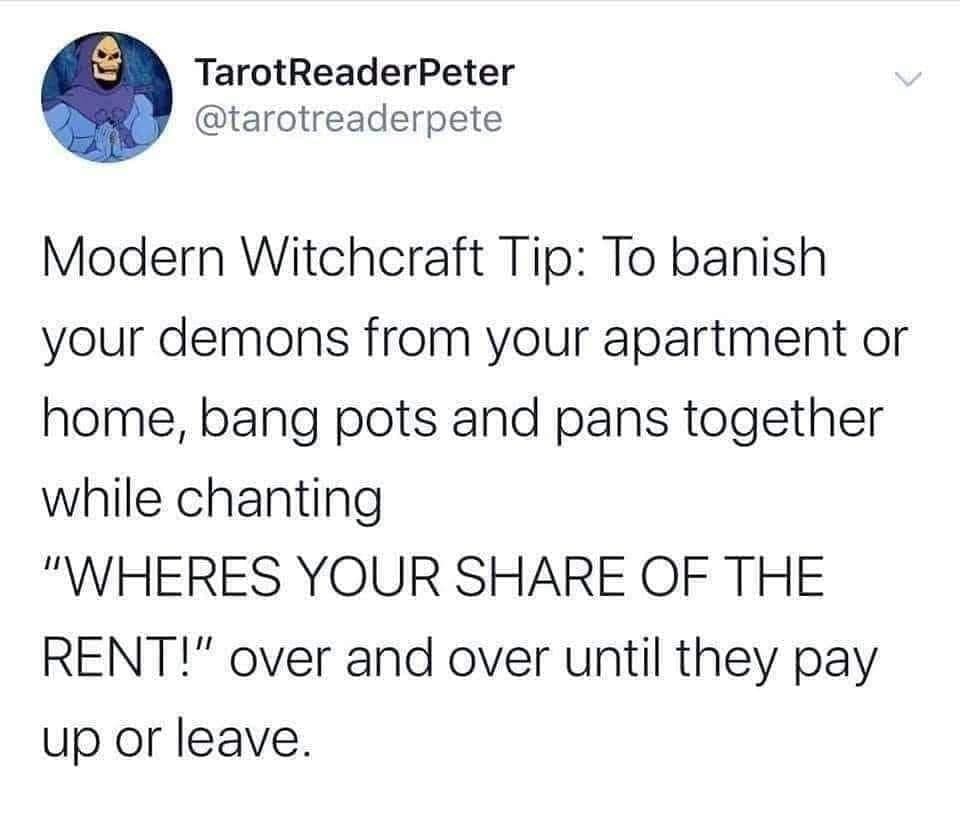Click the "while chanting" line
960x816 pixels.
pos(212,500)
